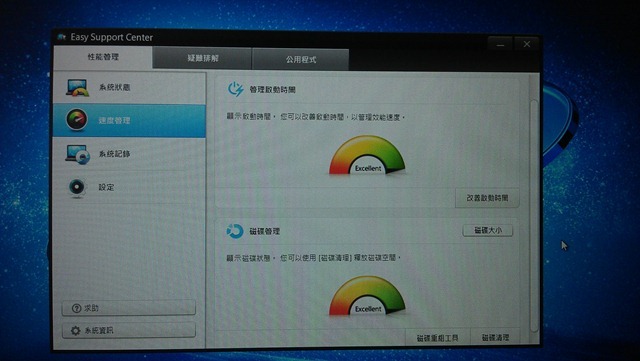Viewport: 640px width, 361px height.
Task: Click the 求助 help button
Action: point(129,308)
